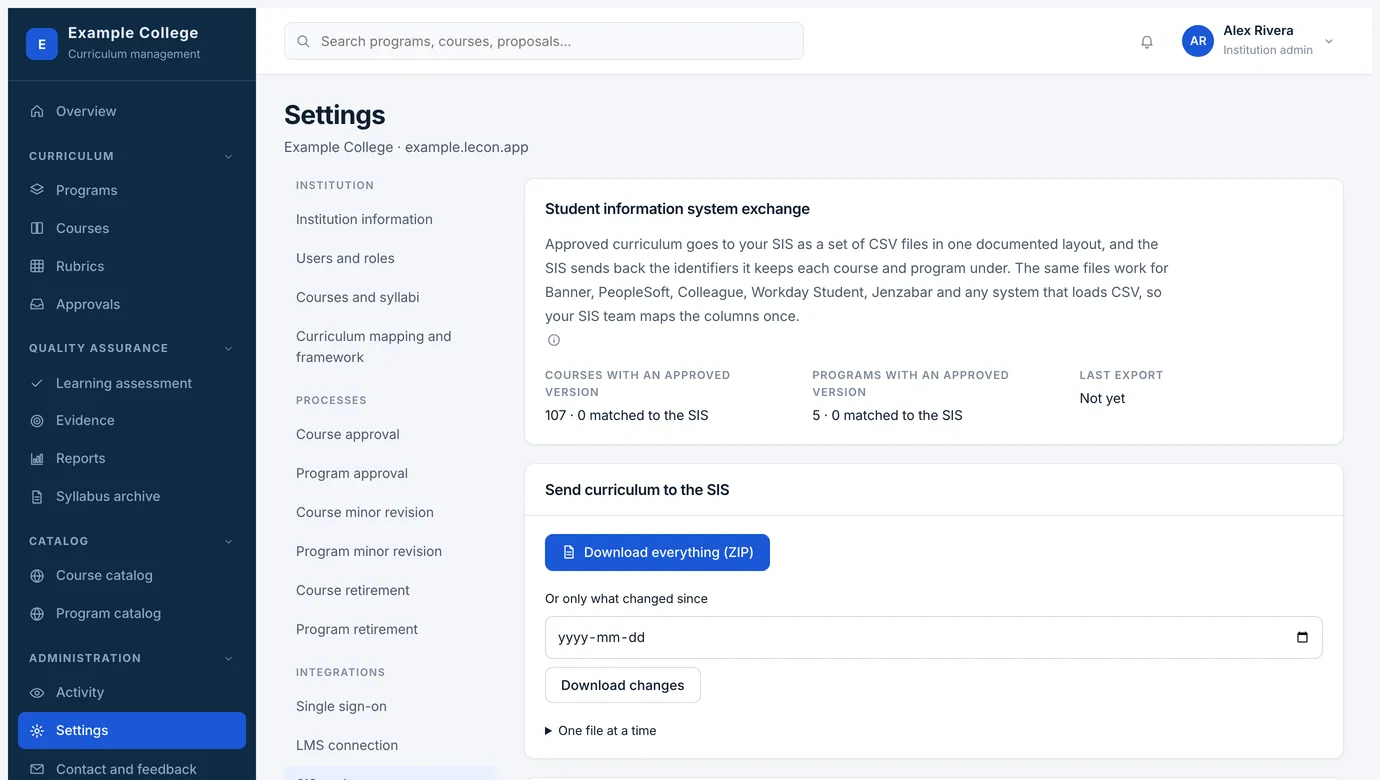Viewport: 1380px width, 780px height.
Task: Collapse the Catalog sidebar section
Action: tap(228, 542)
